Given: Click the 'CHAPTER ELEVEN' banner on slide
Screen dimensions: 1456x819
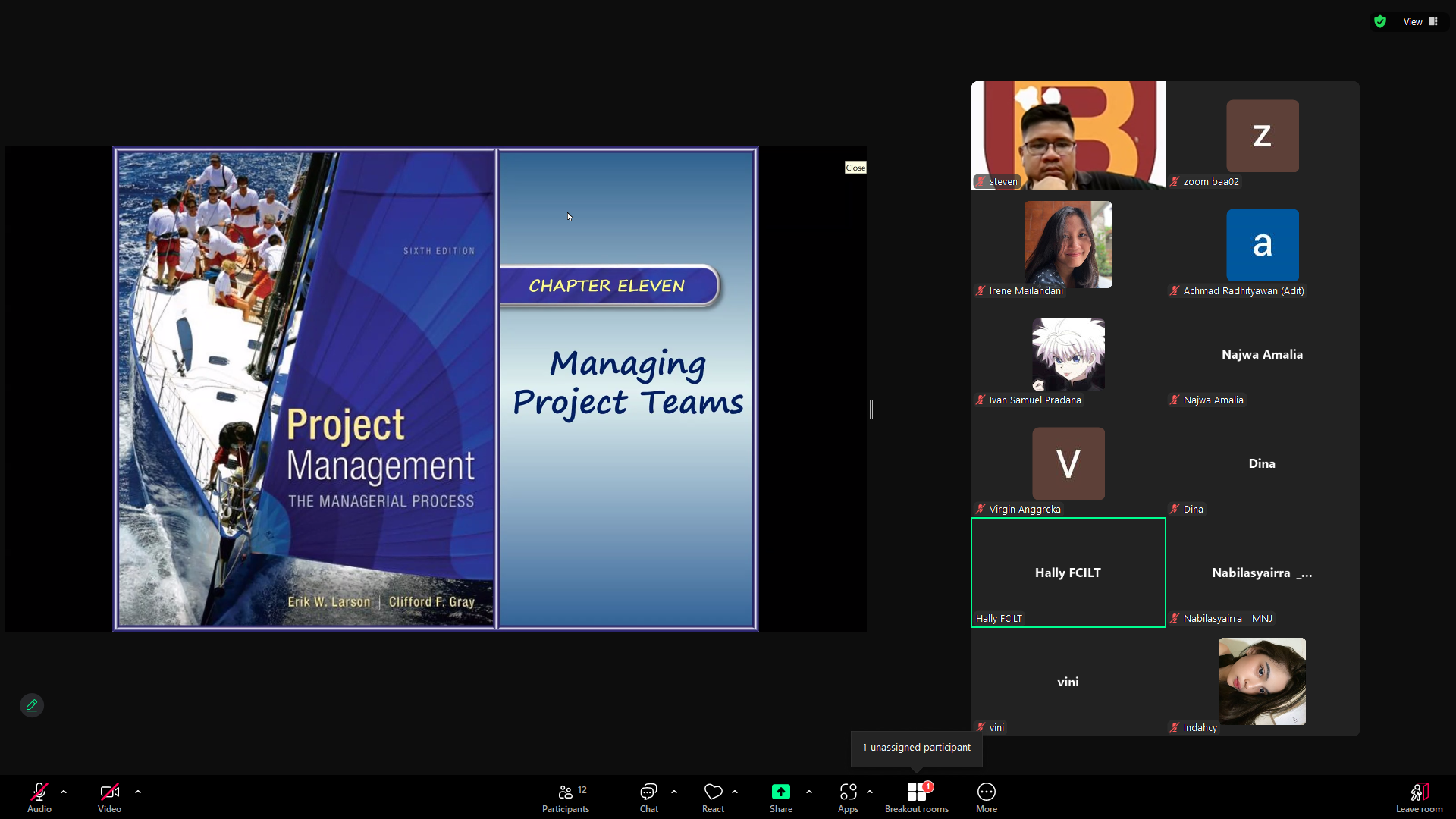Looking at the screenshot, I should click(608, 286).
